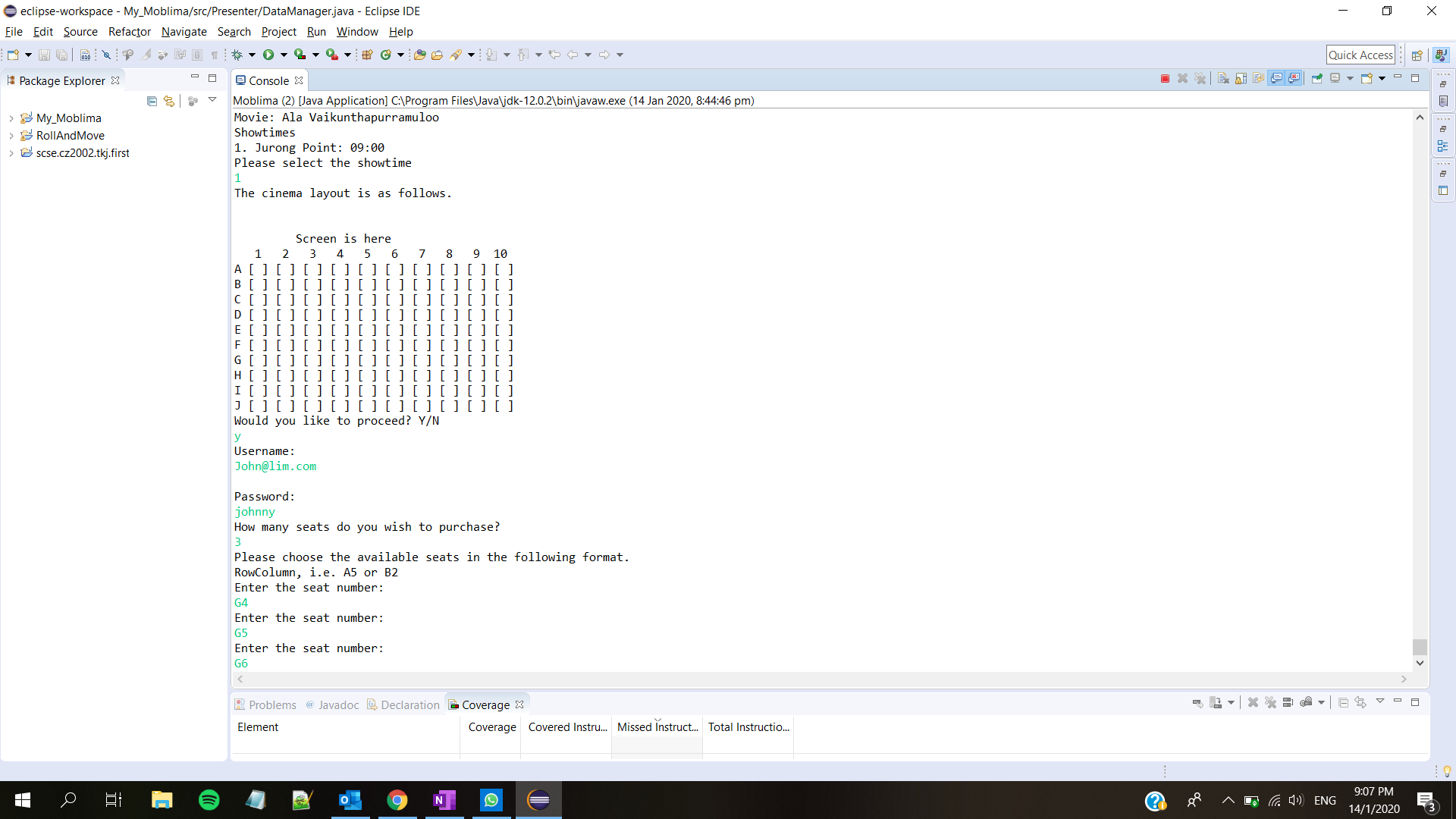Screen dimensions: 1456x819
Task: Run the application with the Run tool
Action: click(270, 55)
